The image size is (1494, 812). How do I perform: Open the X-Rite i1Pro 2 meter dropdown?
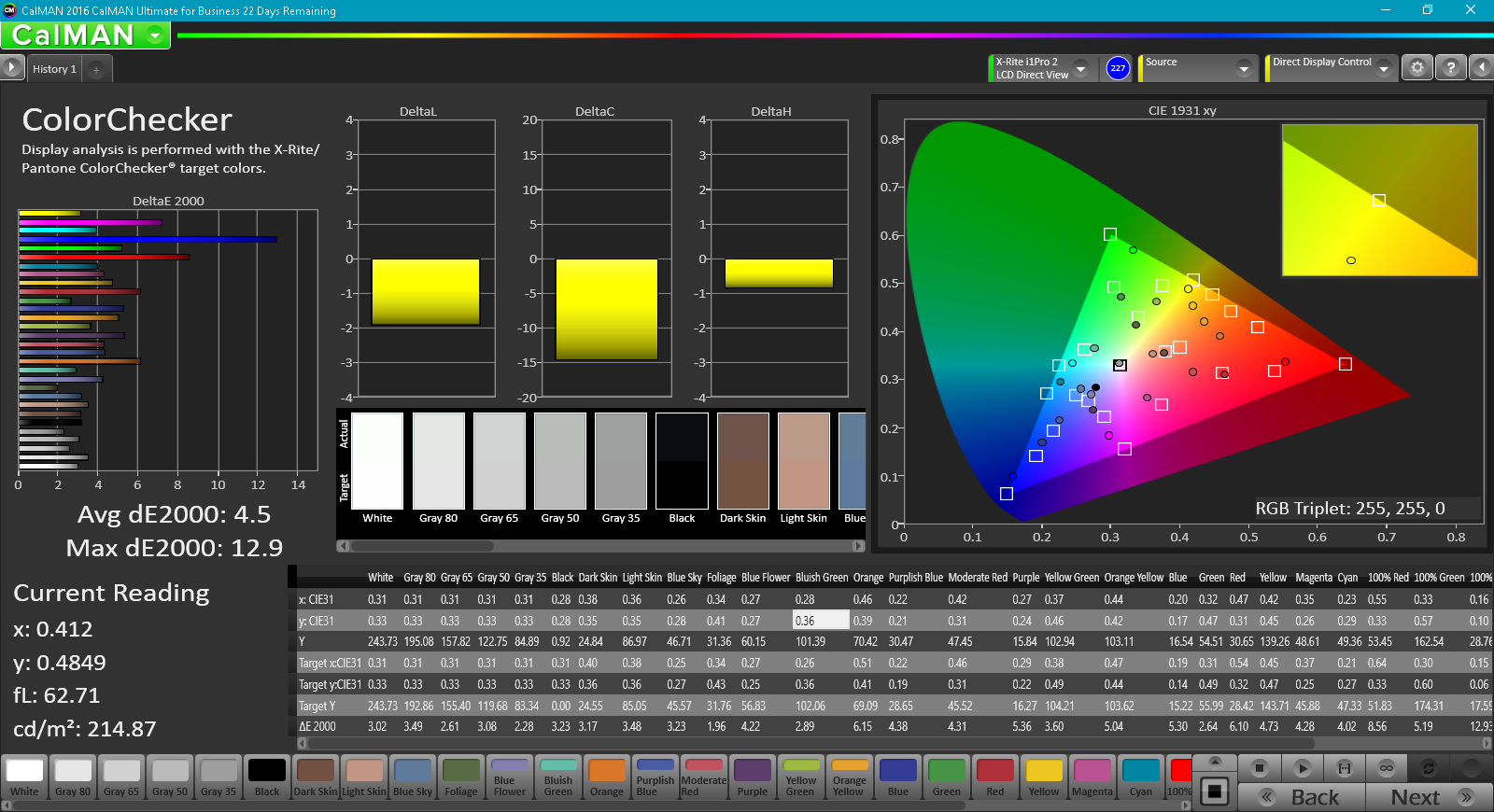coord(1080,68)
